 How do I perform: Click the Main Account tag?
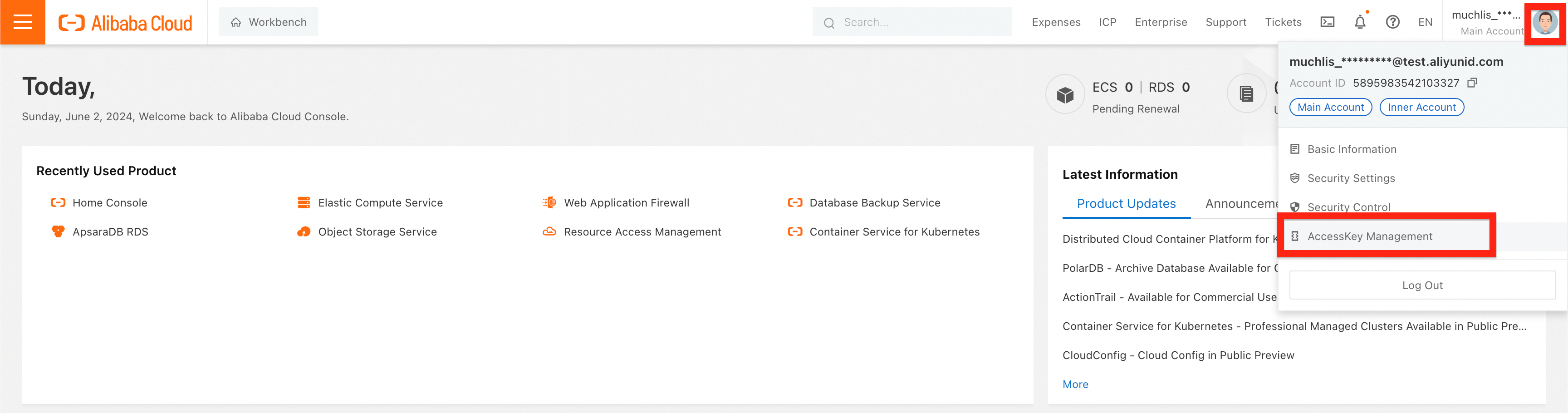(x=1331, y=107)
